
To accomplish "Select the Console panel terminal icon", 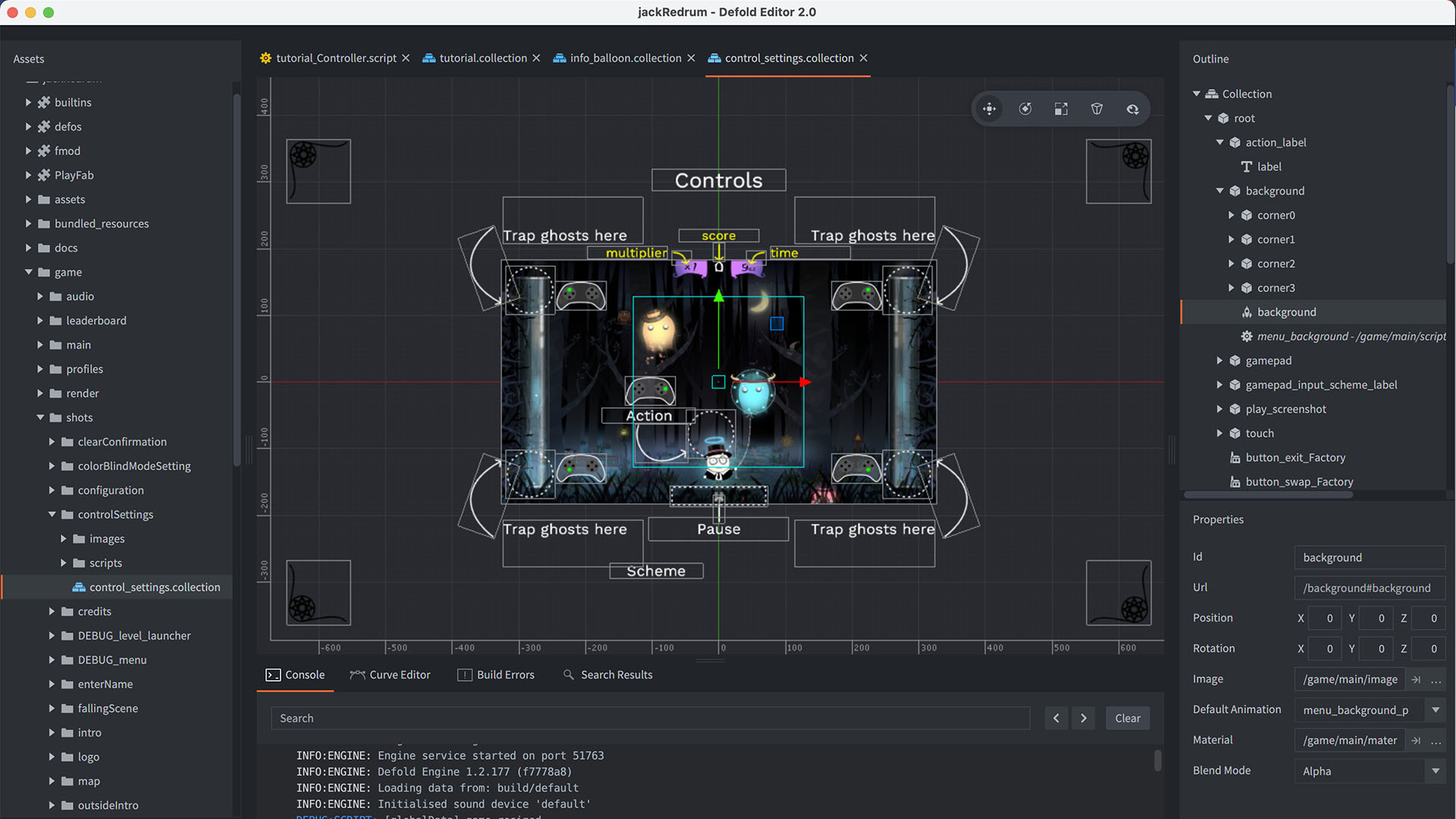I will click(x=274, y=675).
